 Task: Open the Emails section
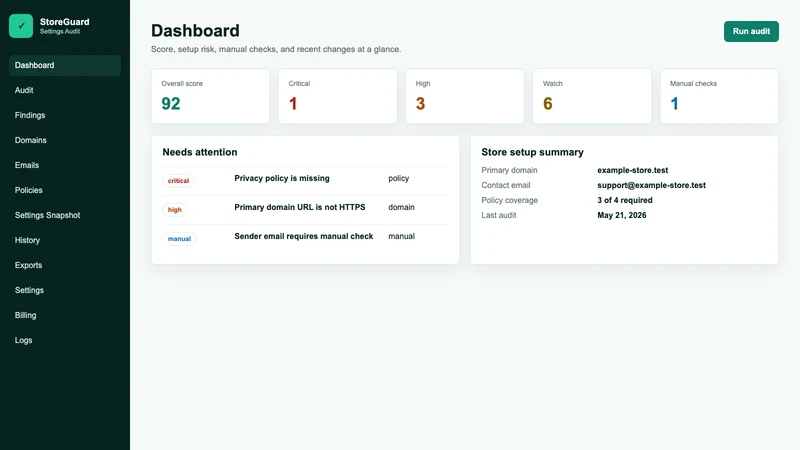pos(65,165)
